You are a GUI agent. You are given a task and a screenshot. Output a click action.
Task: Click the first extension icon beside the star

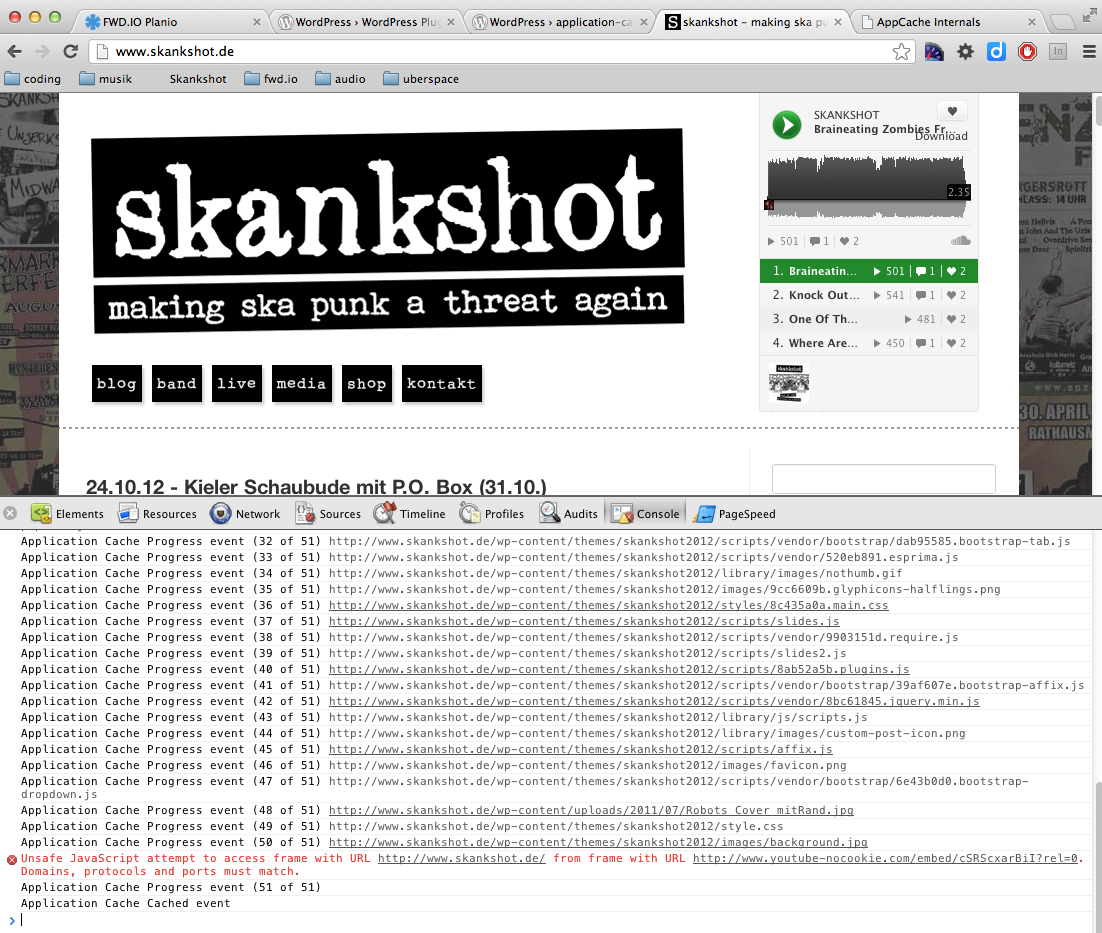[934, 51]
